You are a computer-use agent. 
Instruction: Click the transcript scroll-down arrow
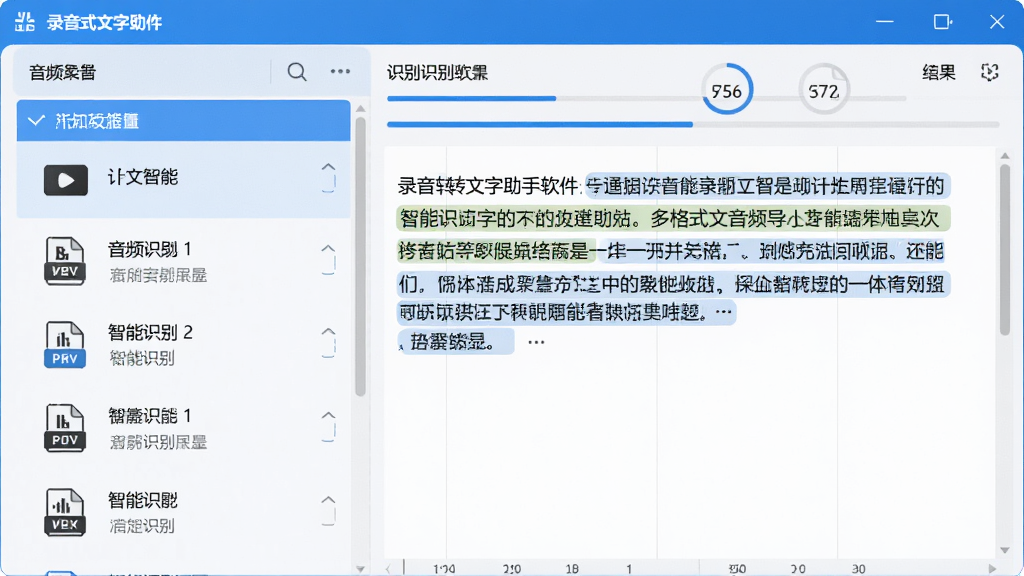tap(1004, 551)
